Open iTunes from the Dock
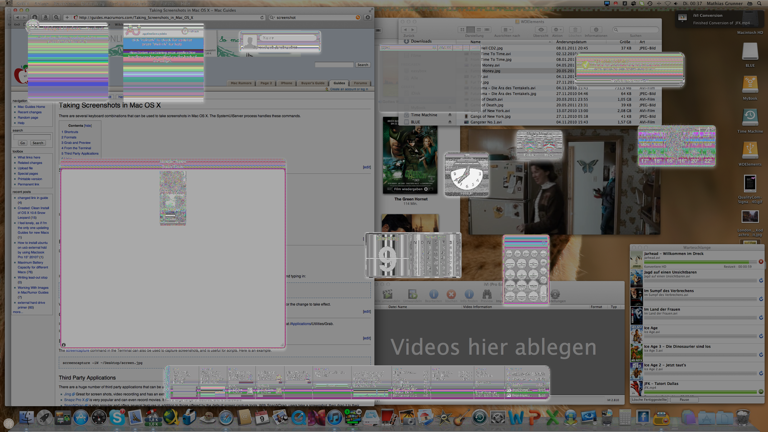This screenshot has width=768, height=432. pyautogui.click(x=335, y=418)
